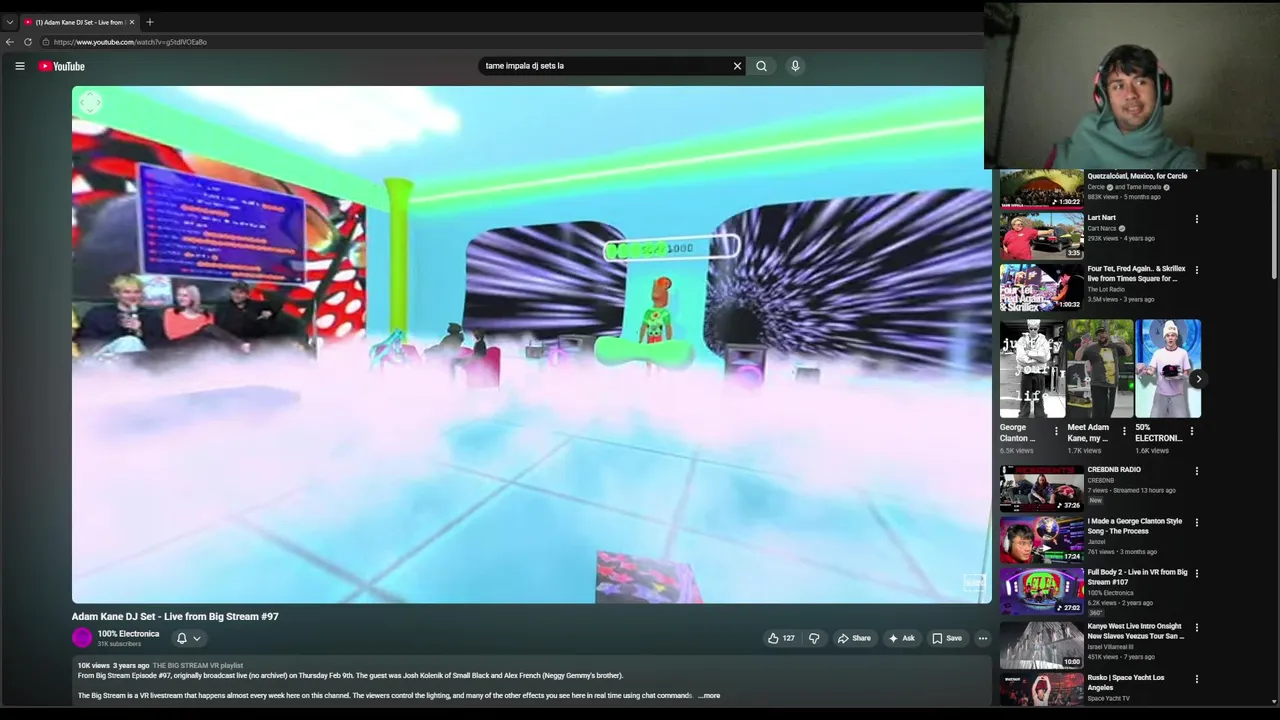This screenshot has width=1280, height=720.
Task: Click the Cart Narcs channel name
Action: (1102, 228)
